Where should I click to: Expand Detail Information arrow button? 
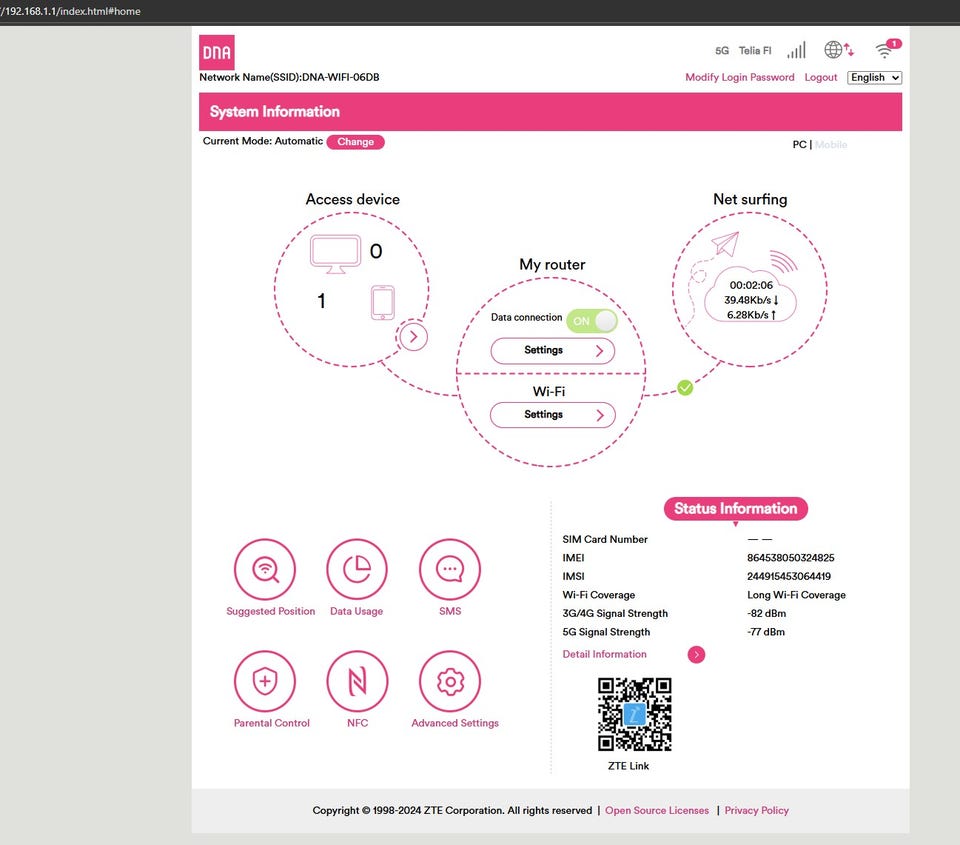click(x=696, y=655)
